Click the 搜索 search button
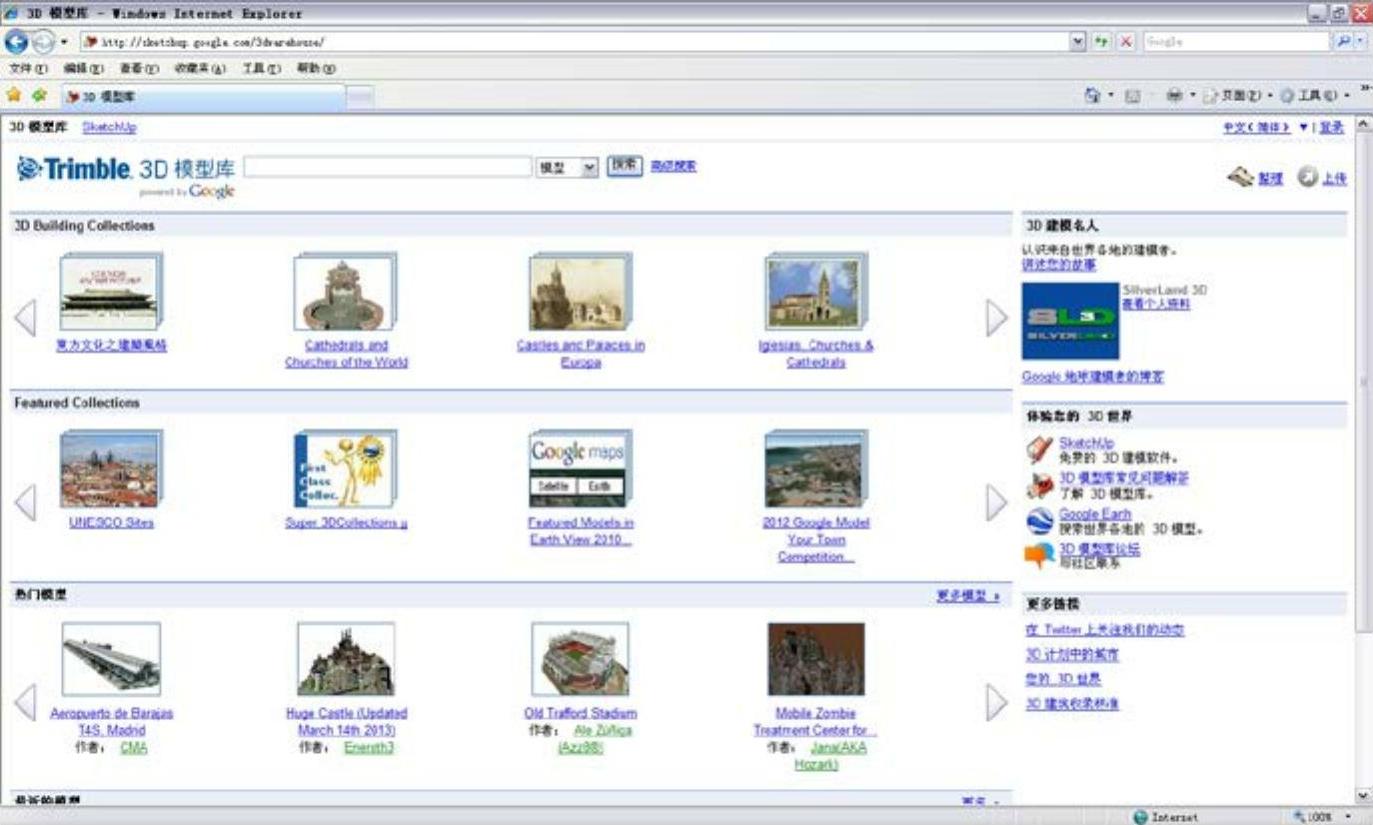Viewport: 1373px width, 825px height. point(625,166)
